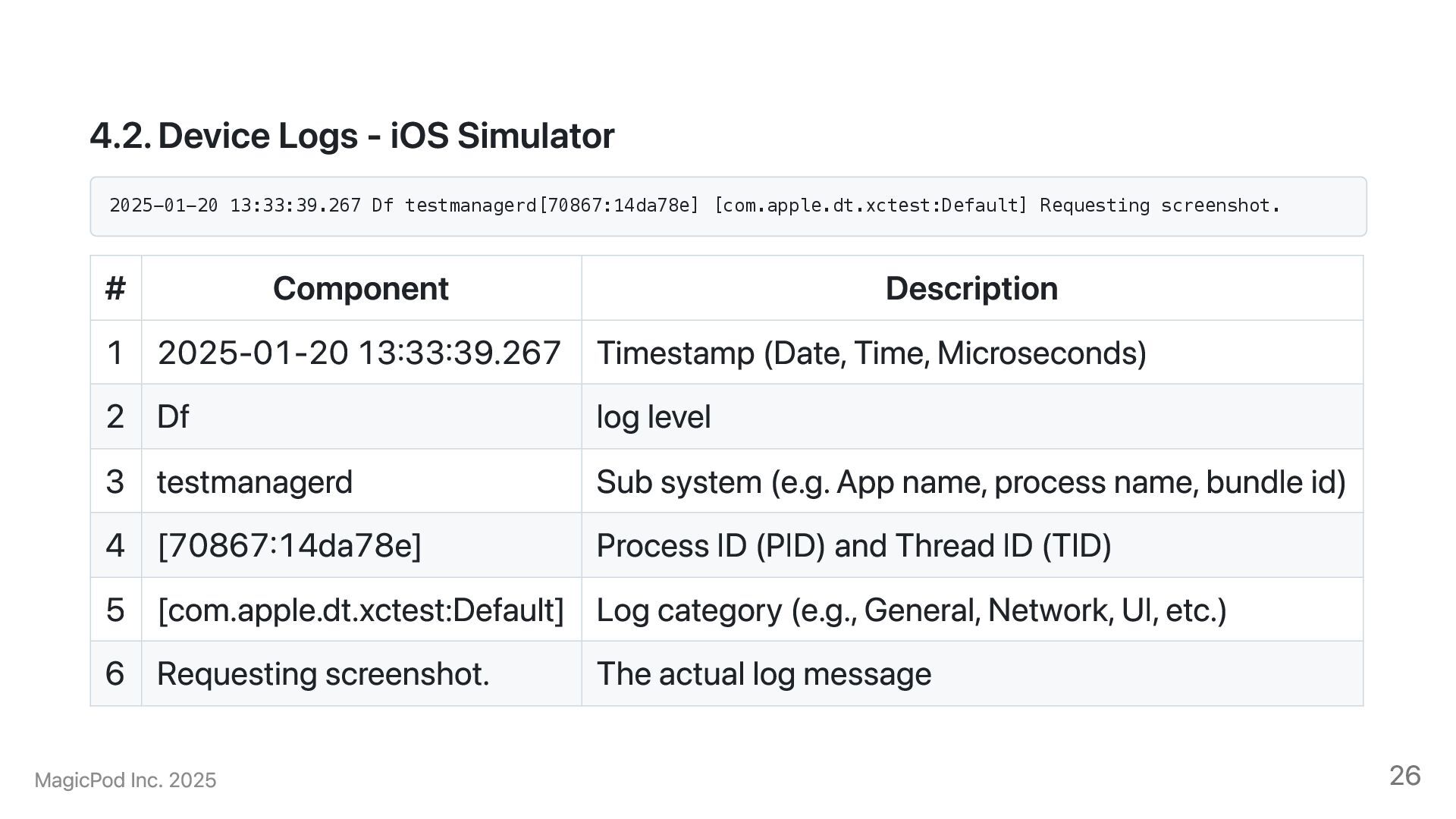The image size is (1456, 819).
Task: Click the Sub system description cell
Action: [x=971, y=482]
